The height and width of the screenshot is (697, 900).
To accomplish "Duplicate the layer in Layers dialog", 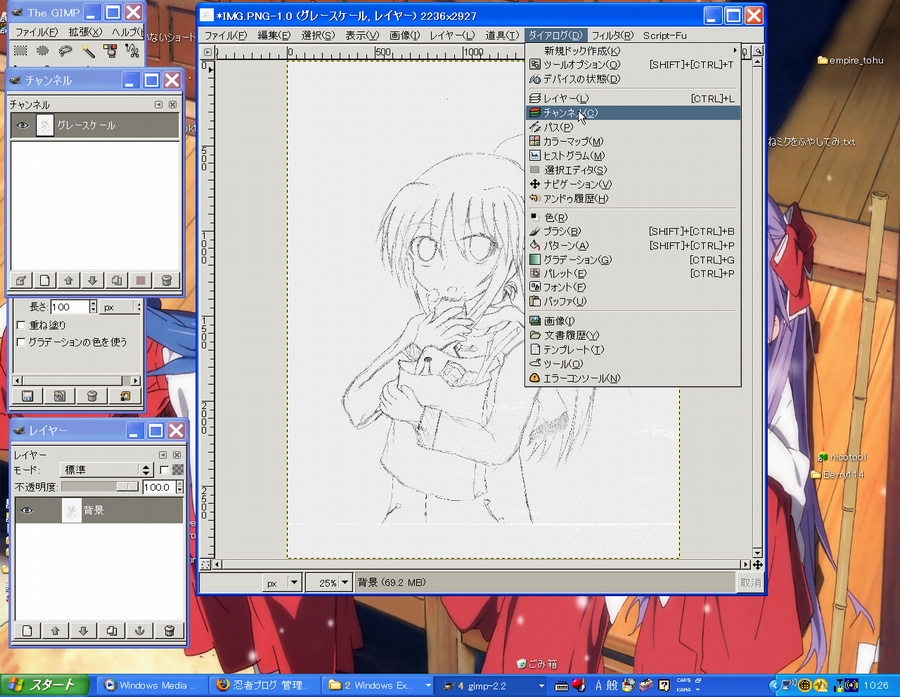I will click(x=111, y=630).
